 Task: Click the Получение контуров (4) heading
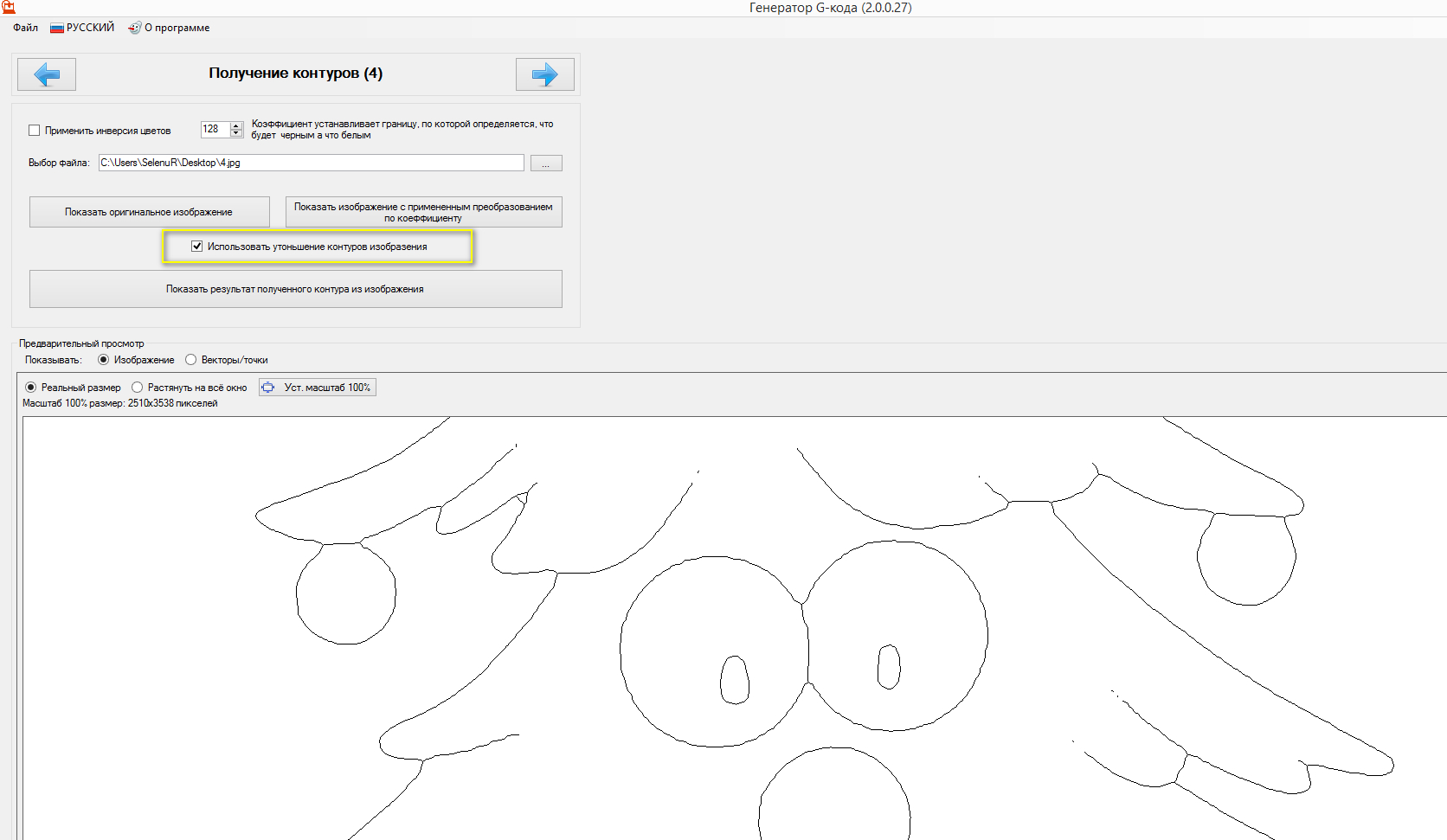pos(295,74)
